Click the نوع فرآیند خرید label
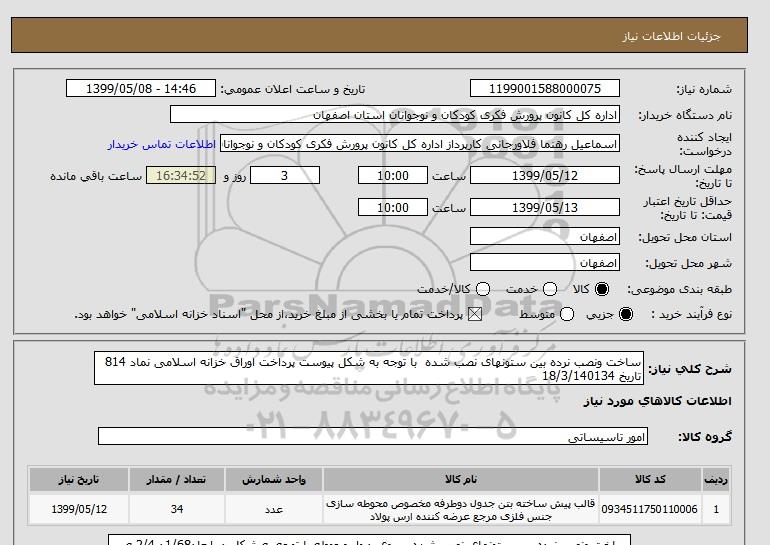Screen dimensions: 770x545 coord(691,314)
